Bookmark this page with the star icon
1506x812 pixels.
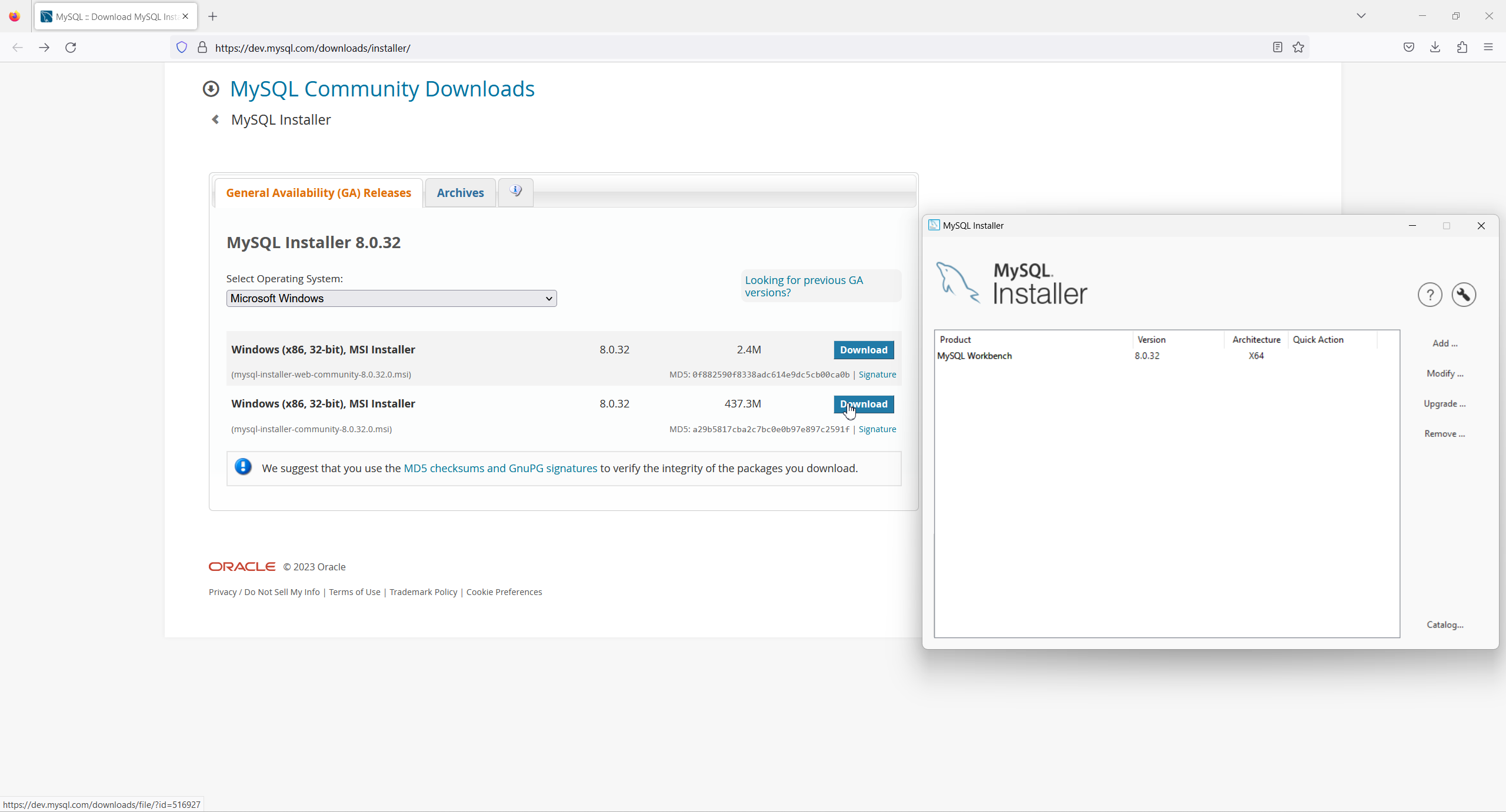(x=1298, y=48)
